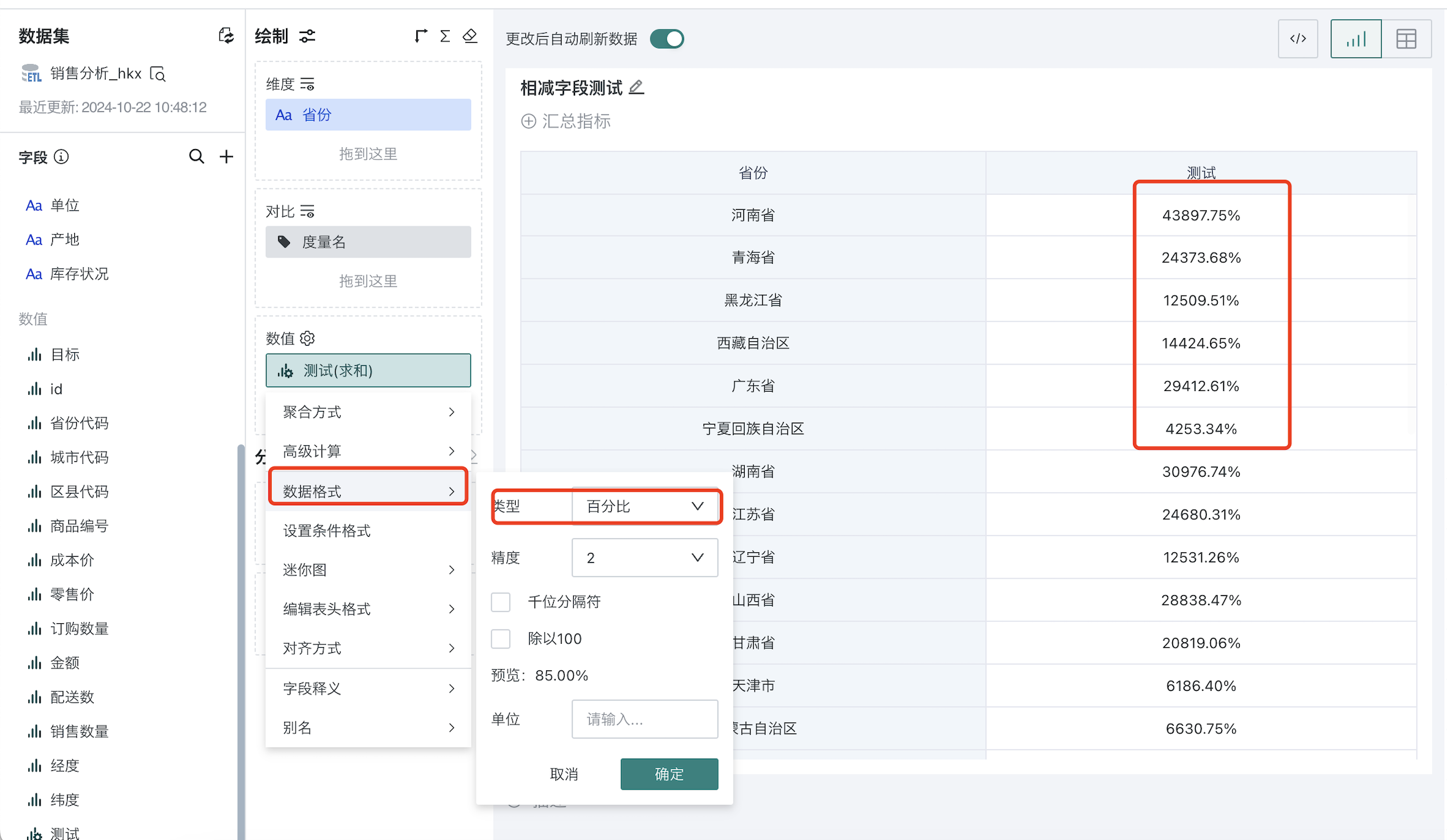Image resolution: width=1447 pixels, height=840 pixels.
Task: Add a new field with plus icon
Action: pyautogui.click(x=227, y=156)
